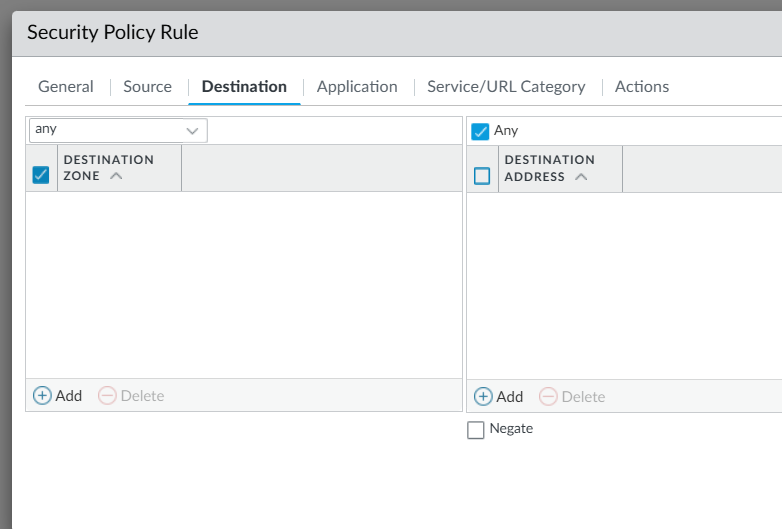The height and width of the screenshot is (529, 782).
Task: Sort using Destination Address caret arrow
Action: click(x=581, y=177)
